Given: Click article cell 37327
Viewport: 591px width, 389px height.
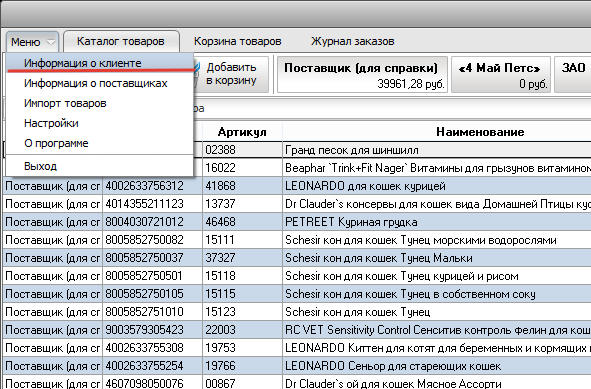Looking at the screenshot, I should (x=242, y=258).
